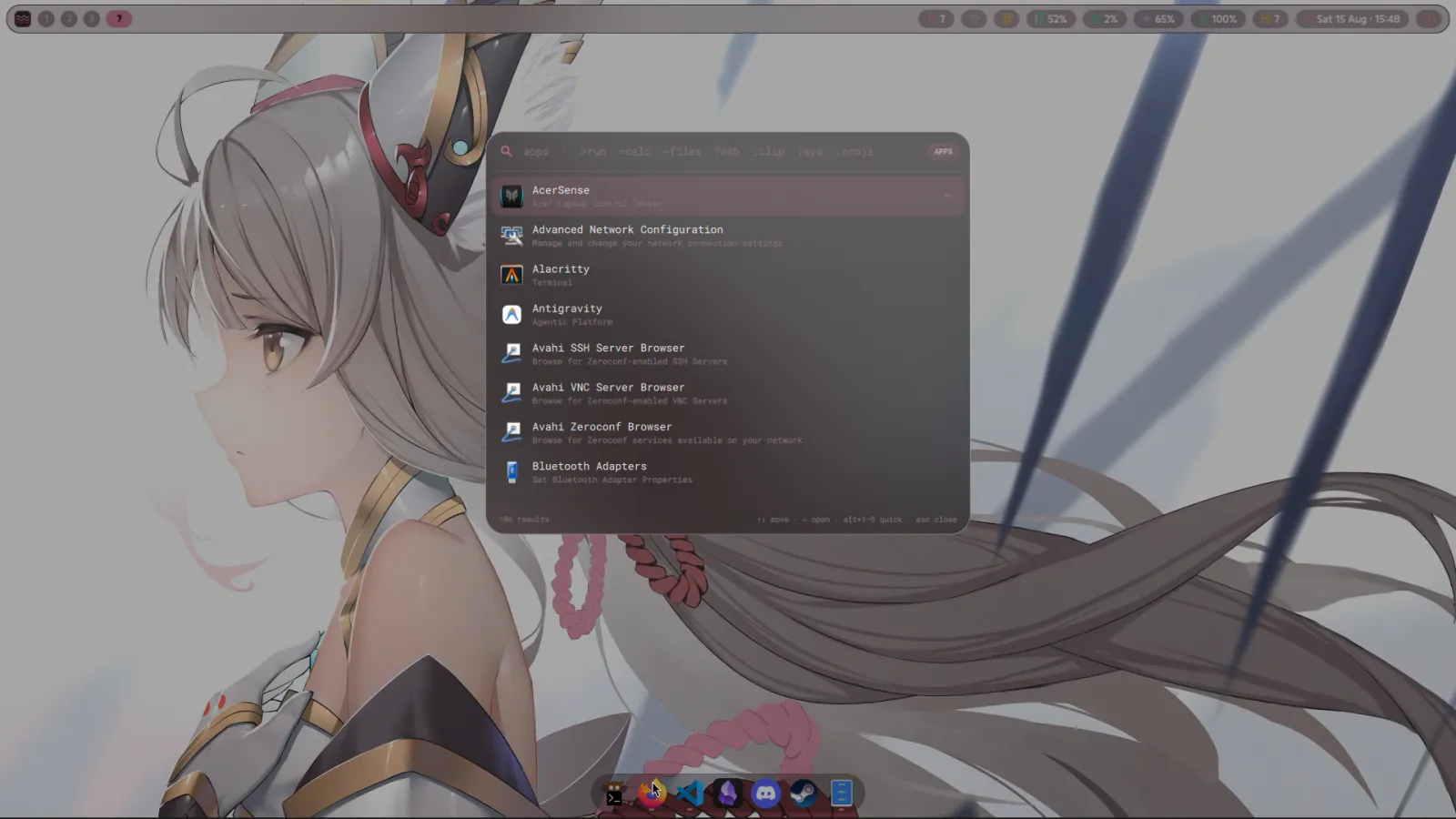
Task: Open Avahi Zeroconf Browser result
Action: (728, 432)
